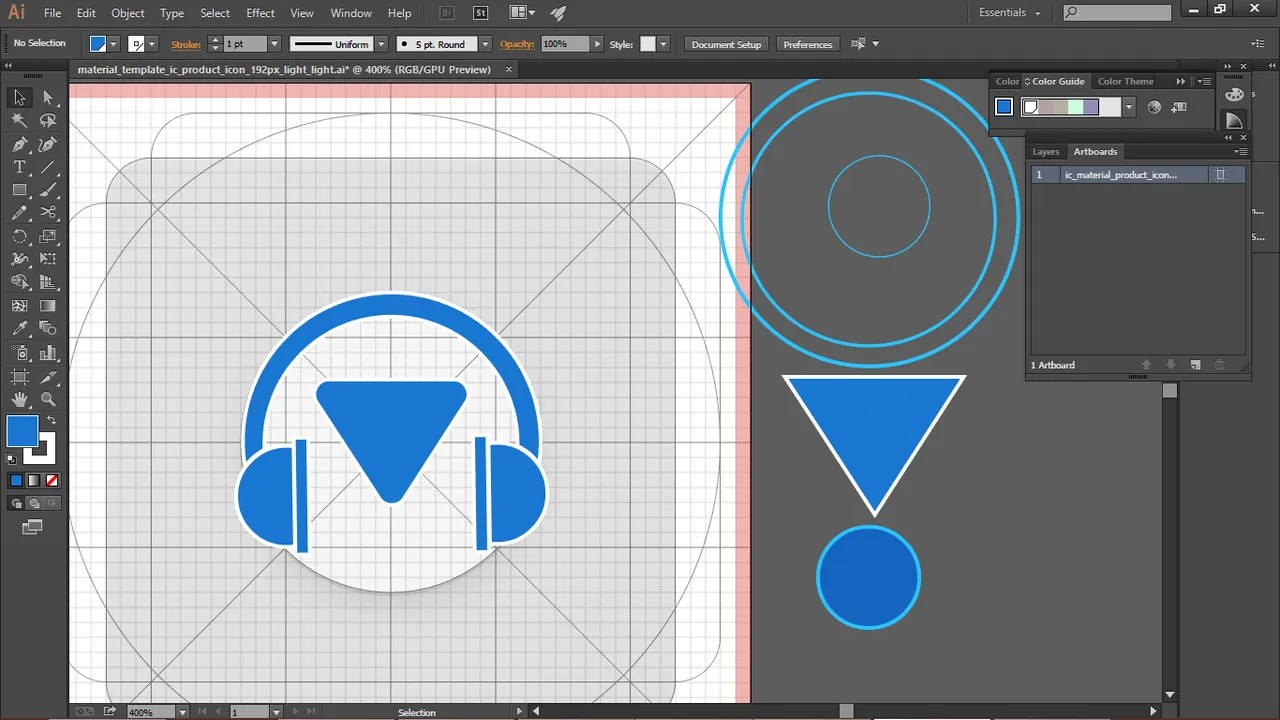Click the Document Setup button
This screenshot has height=720, width=1280.
tap(727, 44)
